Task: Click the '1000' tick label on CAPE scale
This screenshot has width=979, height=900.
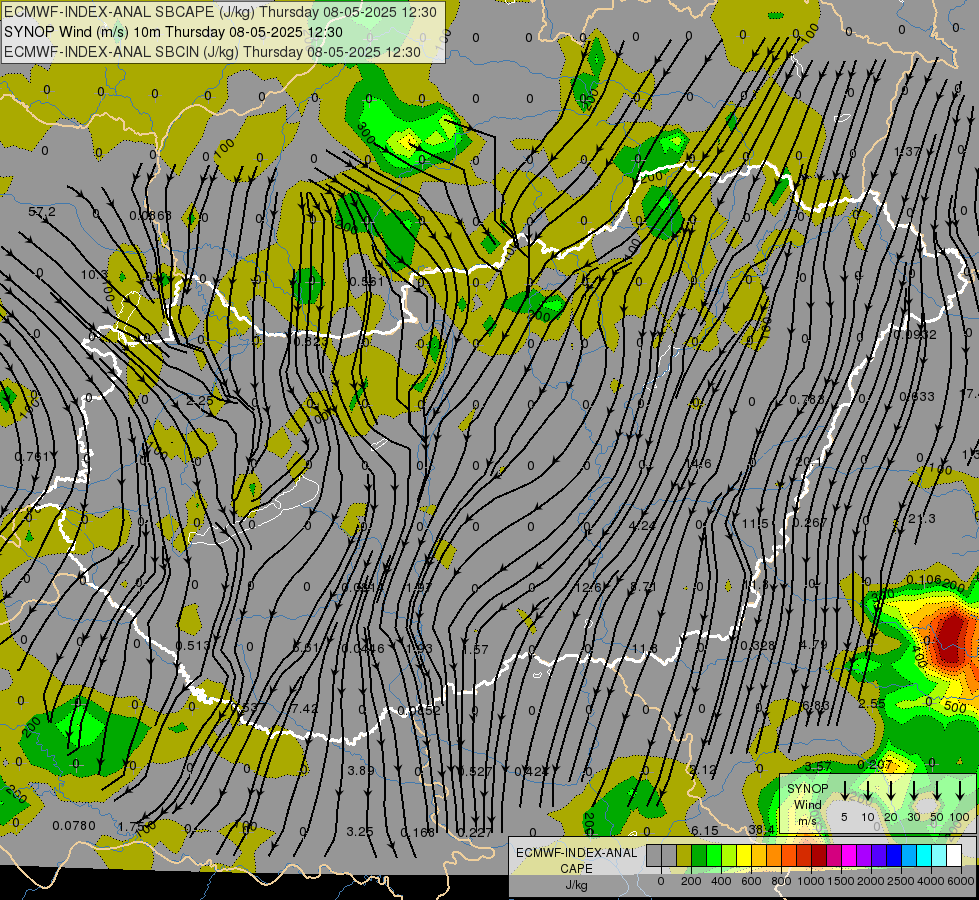Action: 810,881
